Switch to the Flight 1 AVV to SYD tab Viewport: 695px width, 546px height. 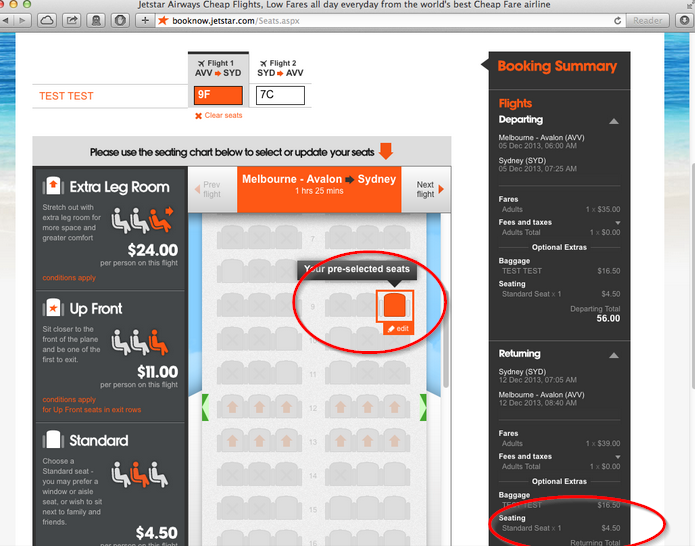tap(218, 68)
